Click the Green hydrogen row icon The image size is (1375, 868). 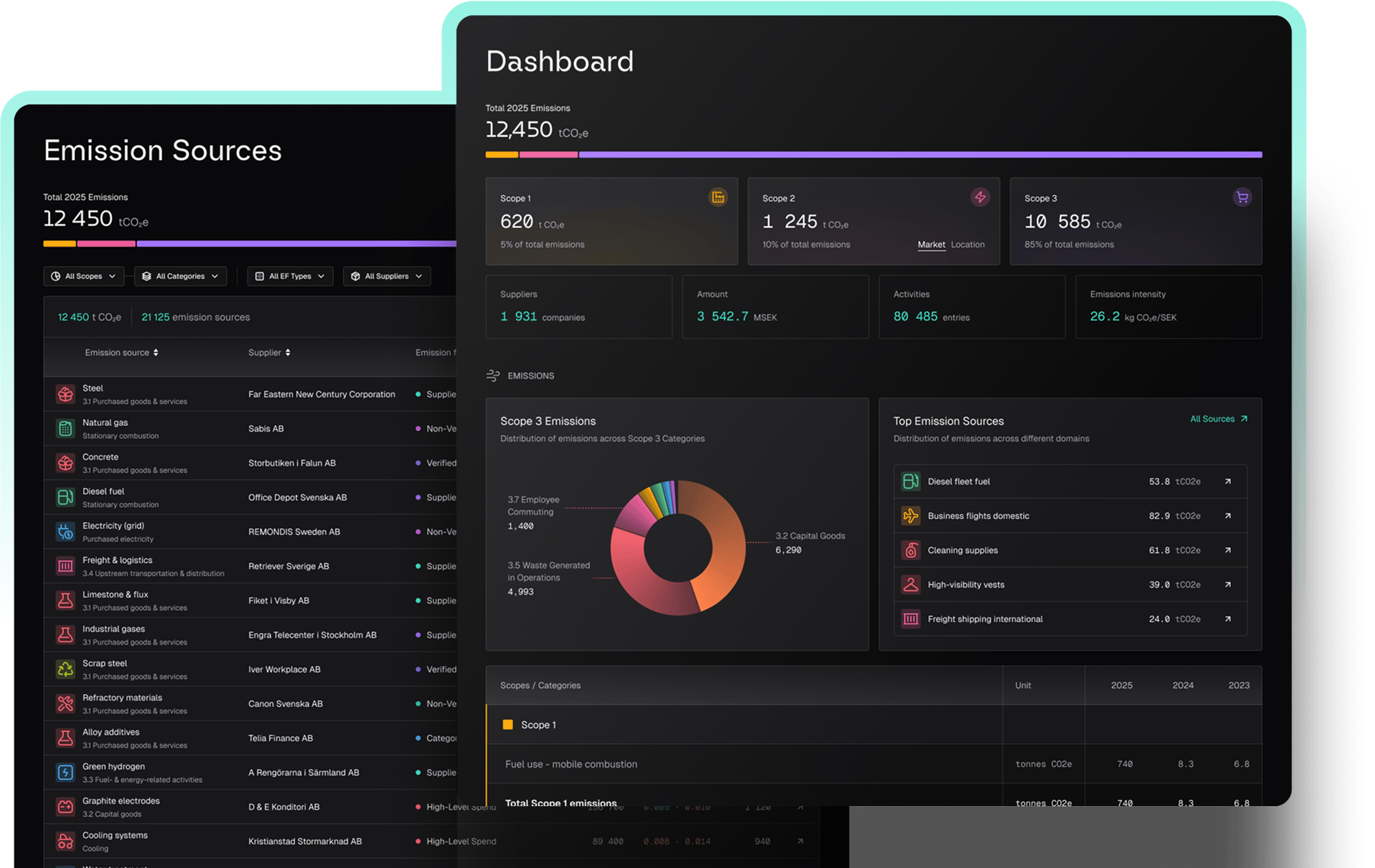65,772
